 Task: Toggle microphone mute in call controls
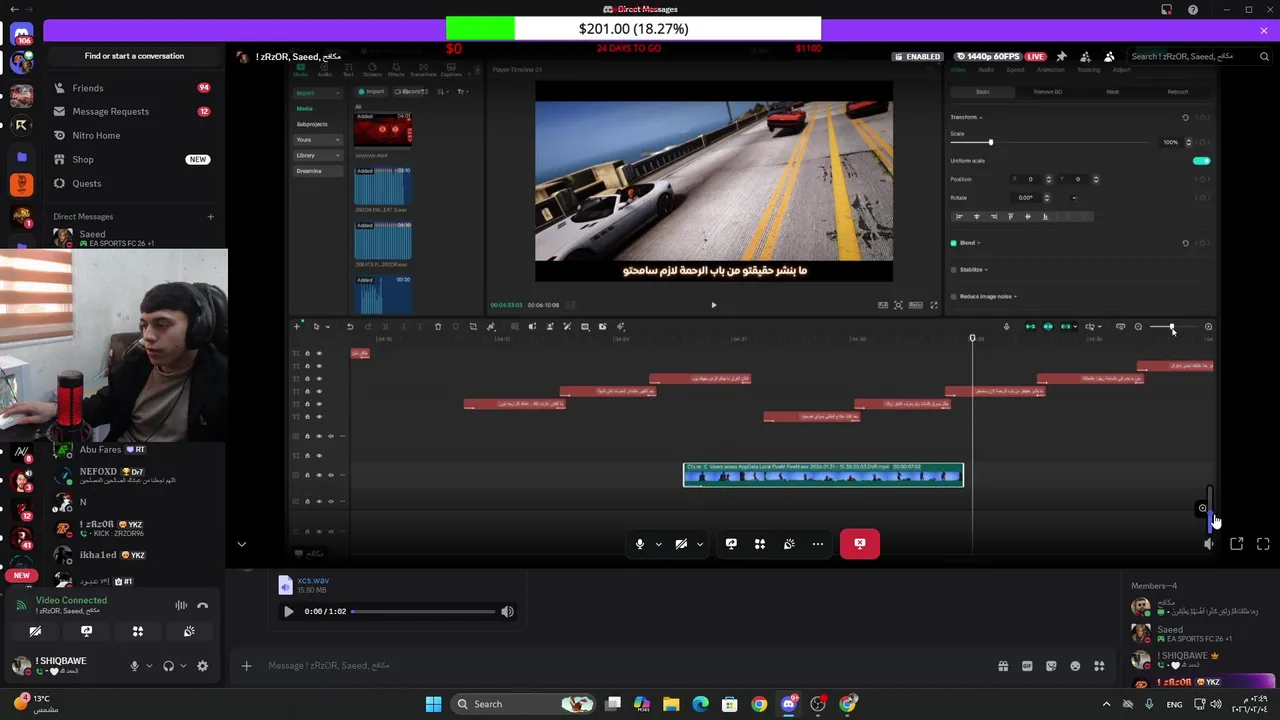coord(640,544)
